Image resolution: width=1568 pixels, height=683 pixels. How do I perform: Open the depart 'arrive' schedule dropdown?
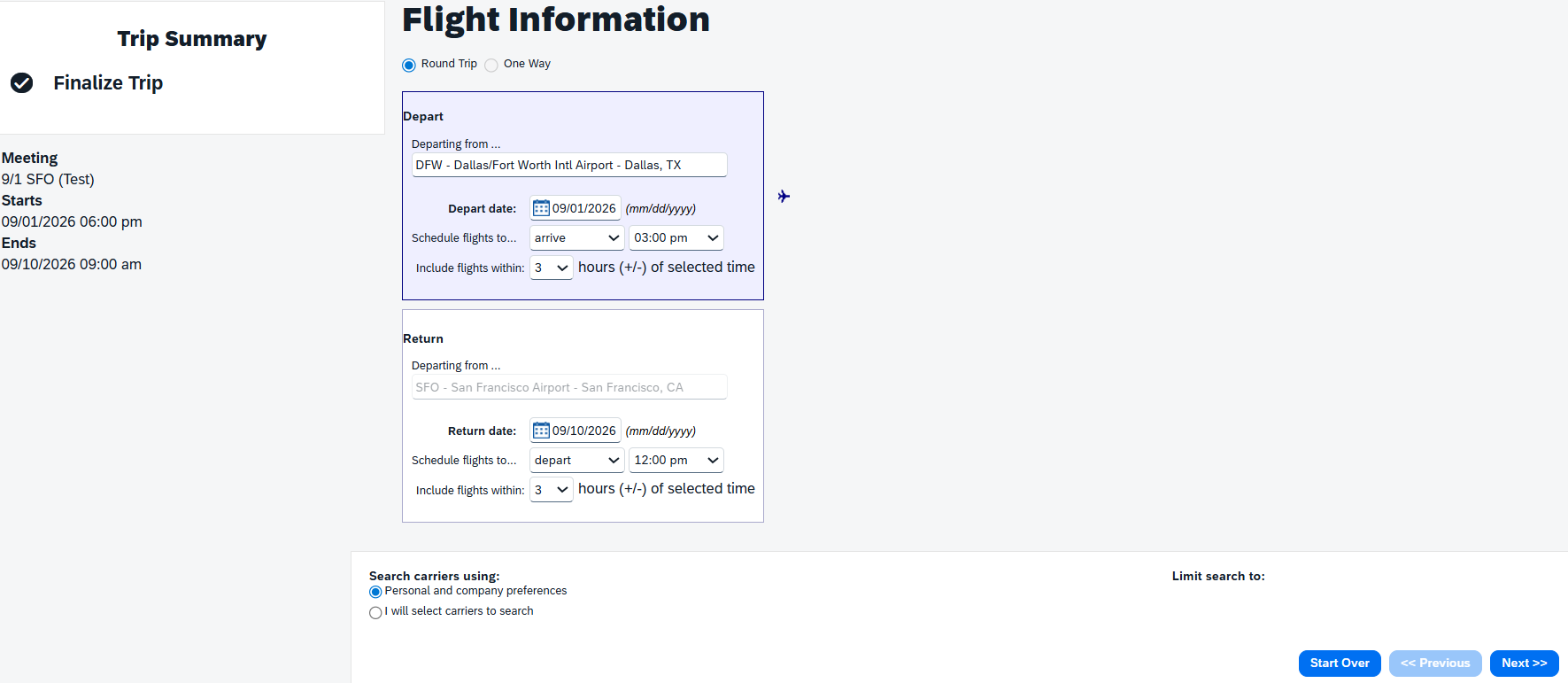pos(577,237)
